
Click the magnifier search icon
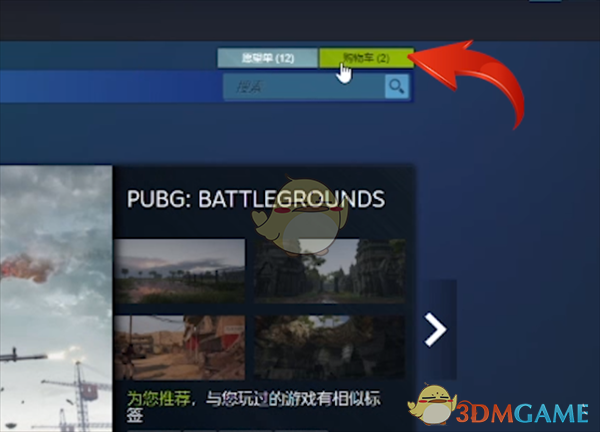396,87
